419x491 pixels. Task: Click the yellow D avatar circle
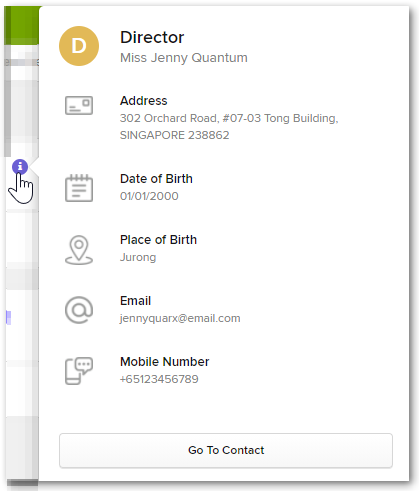point(79,46)
